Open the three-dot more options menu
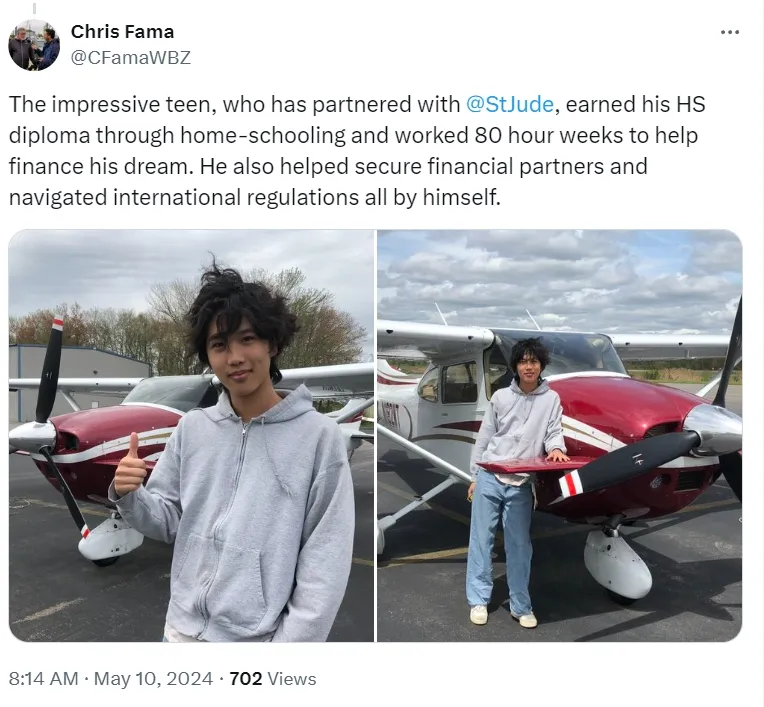764x707 pixels. pos(729,32)
